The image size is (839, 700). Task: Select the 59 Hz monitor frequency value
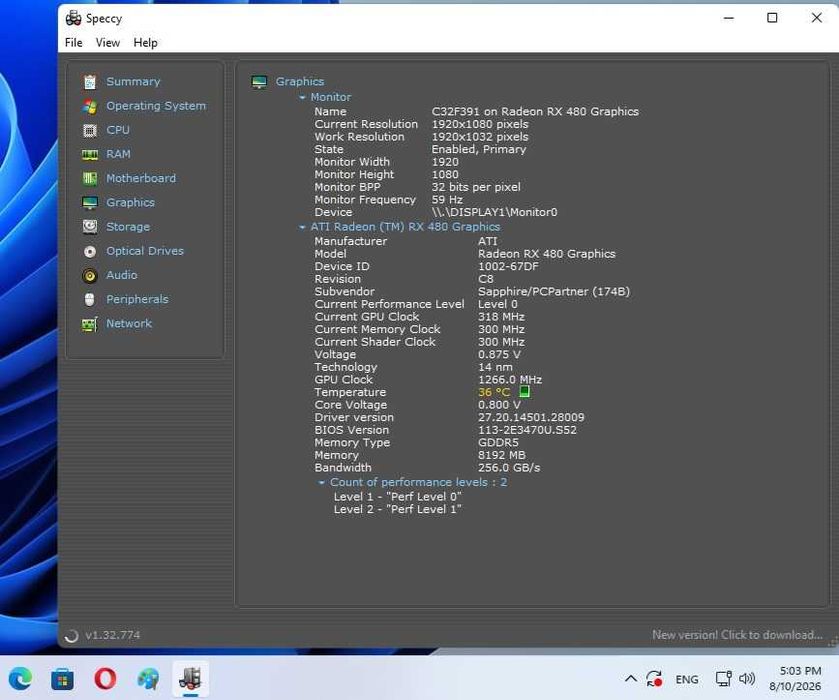tap(447, 200)
